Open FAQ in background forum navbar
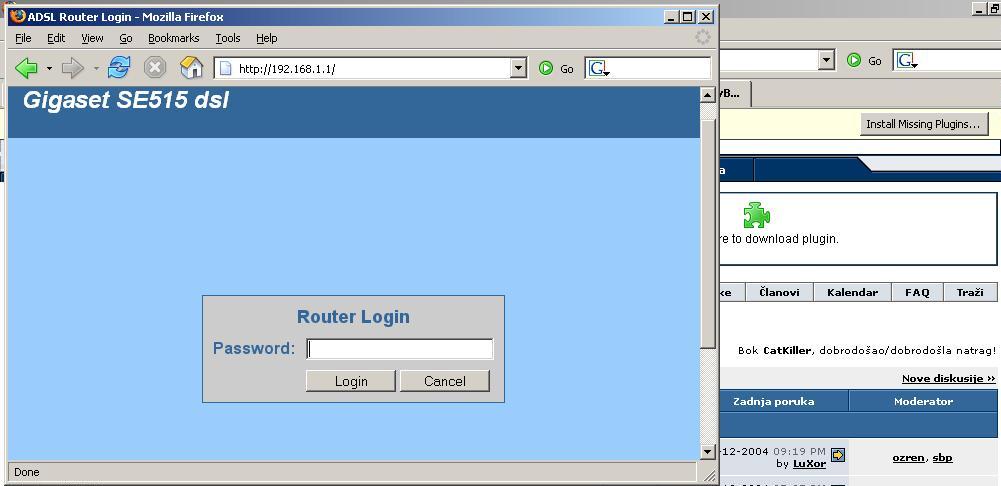The height and width of the screenshot is (486, 1001). point(917,292)
